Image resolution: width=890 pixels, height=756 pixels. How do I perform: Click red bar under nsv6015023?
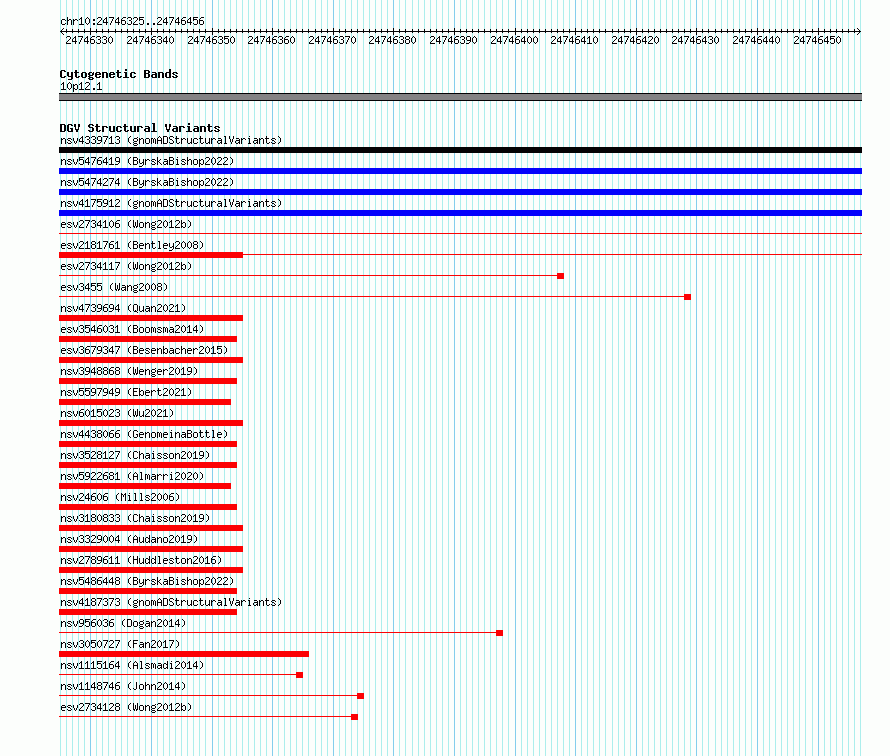(151, 423)
